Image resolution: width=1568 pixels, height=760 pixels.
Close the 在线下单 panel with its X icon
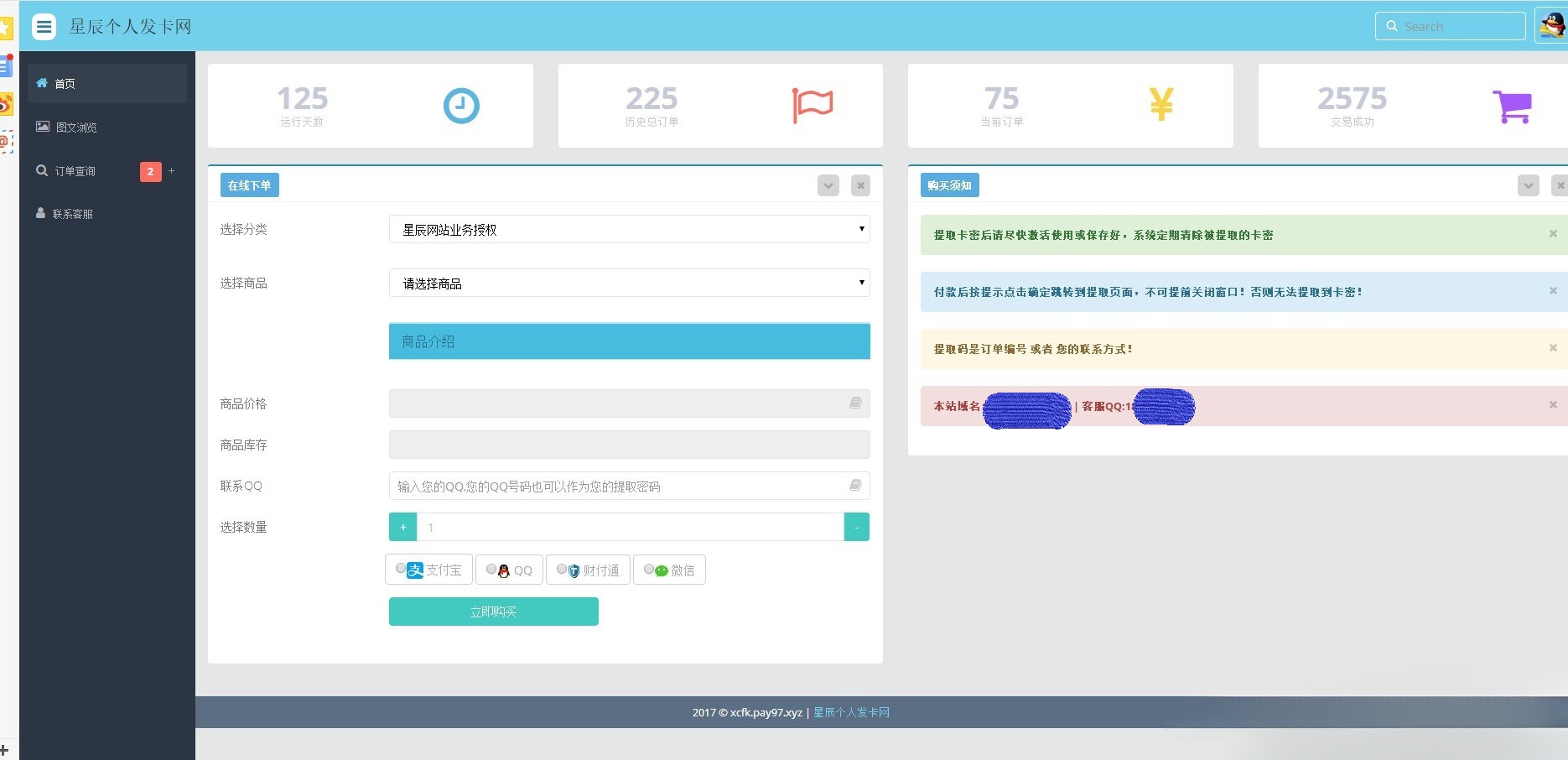point(860,185)
